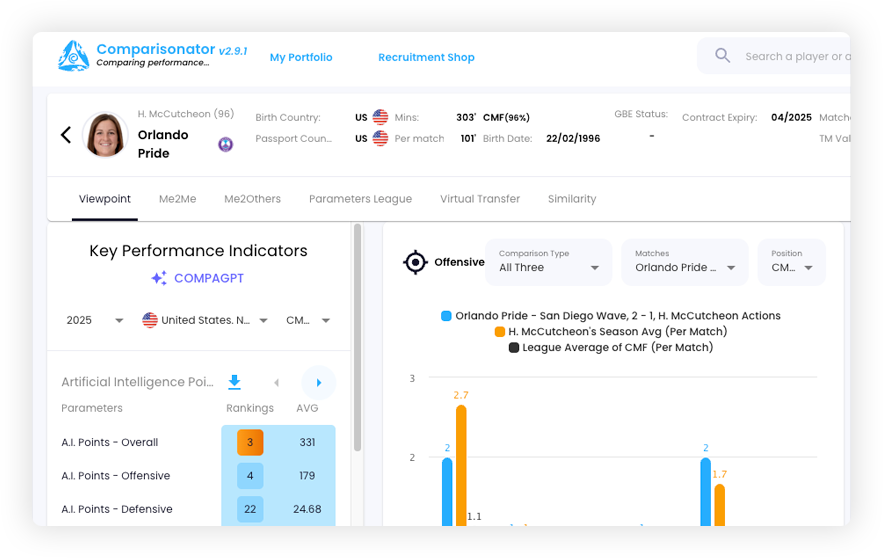Click the Artificial Intelligence Poi... table title

137,382
